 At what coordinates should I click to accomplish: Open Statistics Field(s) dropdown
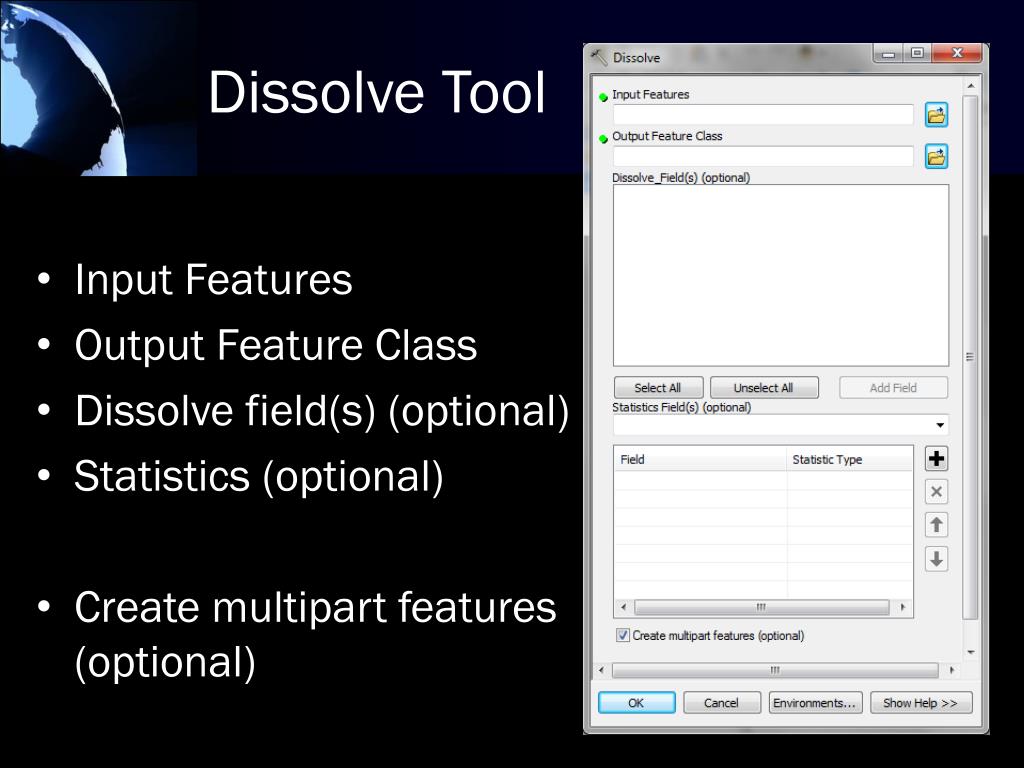pos(940,425)
